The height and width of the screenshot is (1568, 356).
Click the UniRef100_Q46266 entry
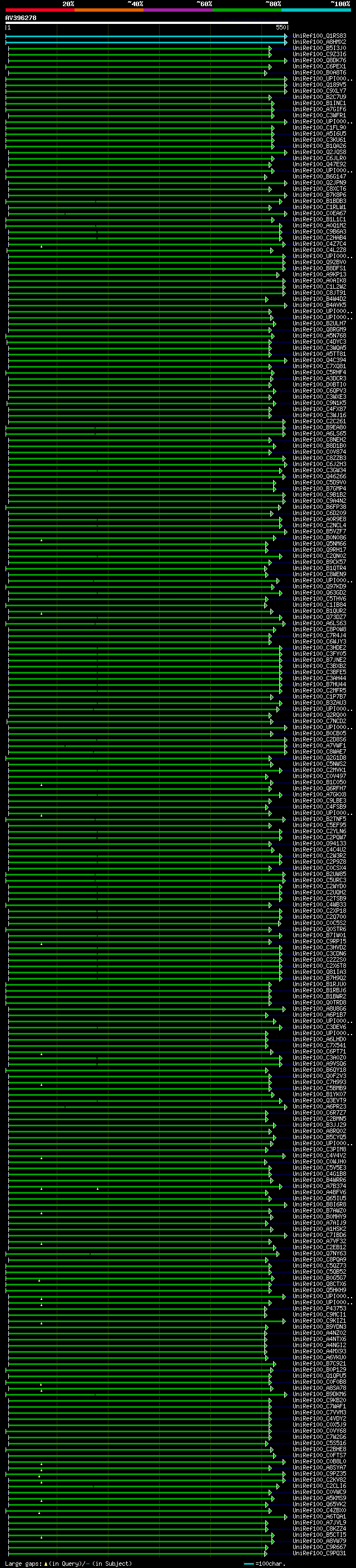click(x=319, y=476)
